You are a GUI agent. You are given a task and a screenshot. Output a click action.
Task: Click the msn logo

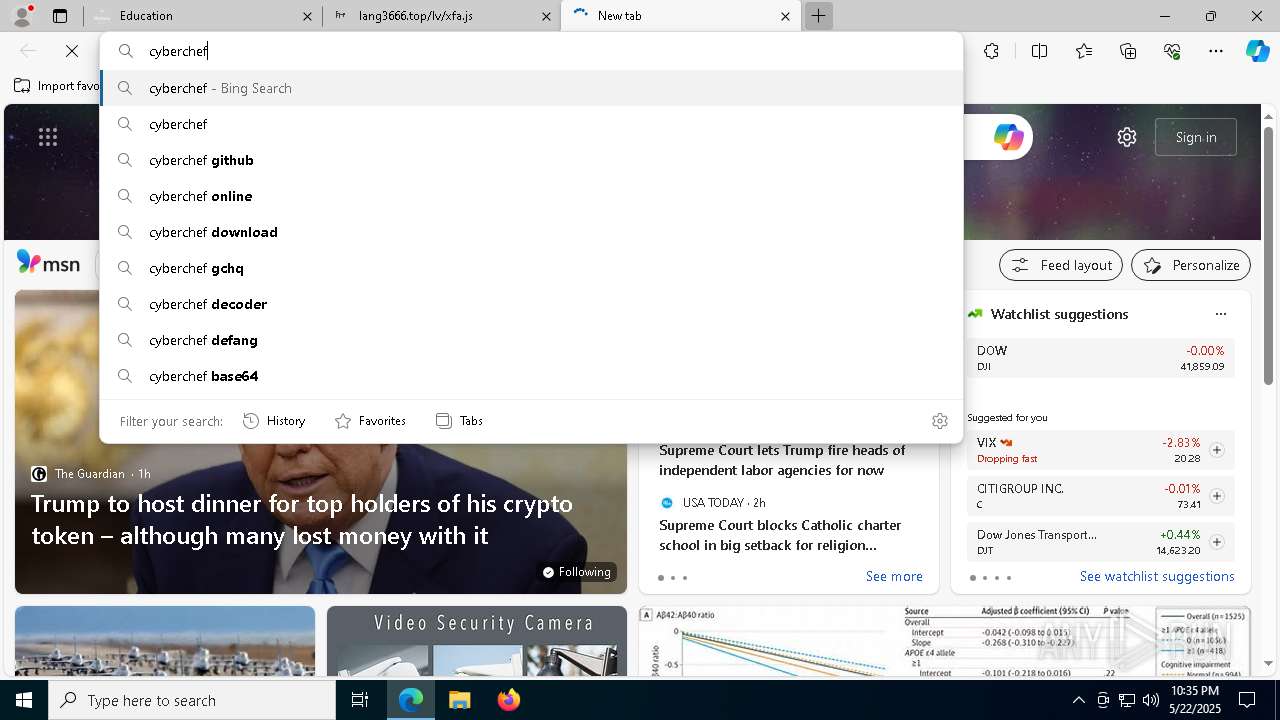[48, 263]
